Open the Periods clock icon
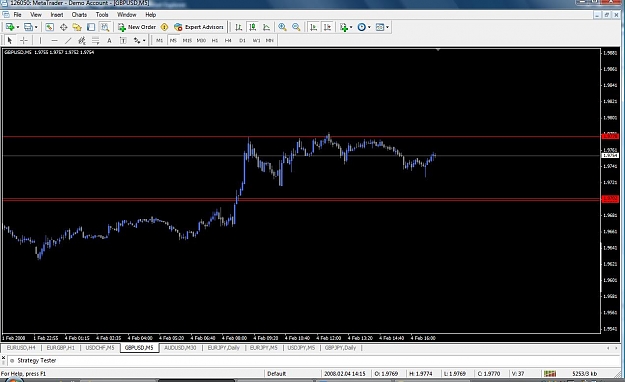Viewport: 625px width, 382px height. [x=362, y=27]
